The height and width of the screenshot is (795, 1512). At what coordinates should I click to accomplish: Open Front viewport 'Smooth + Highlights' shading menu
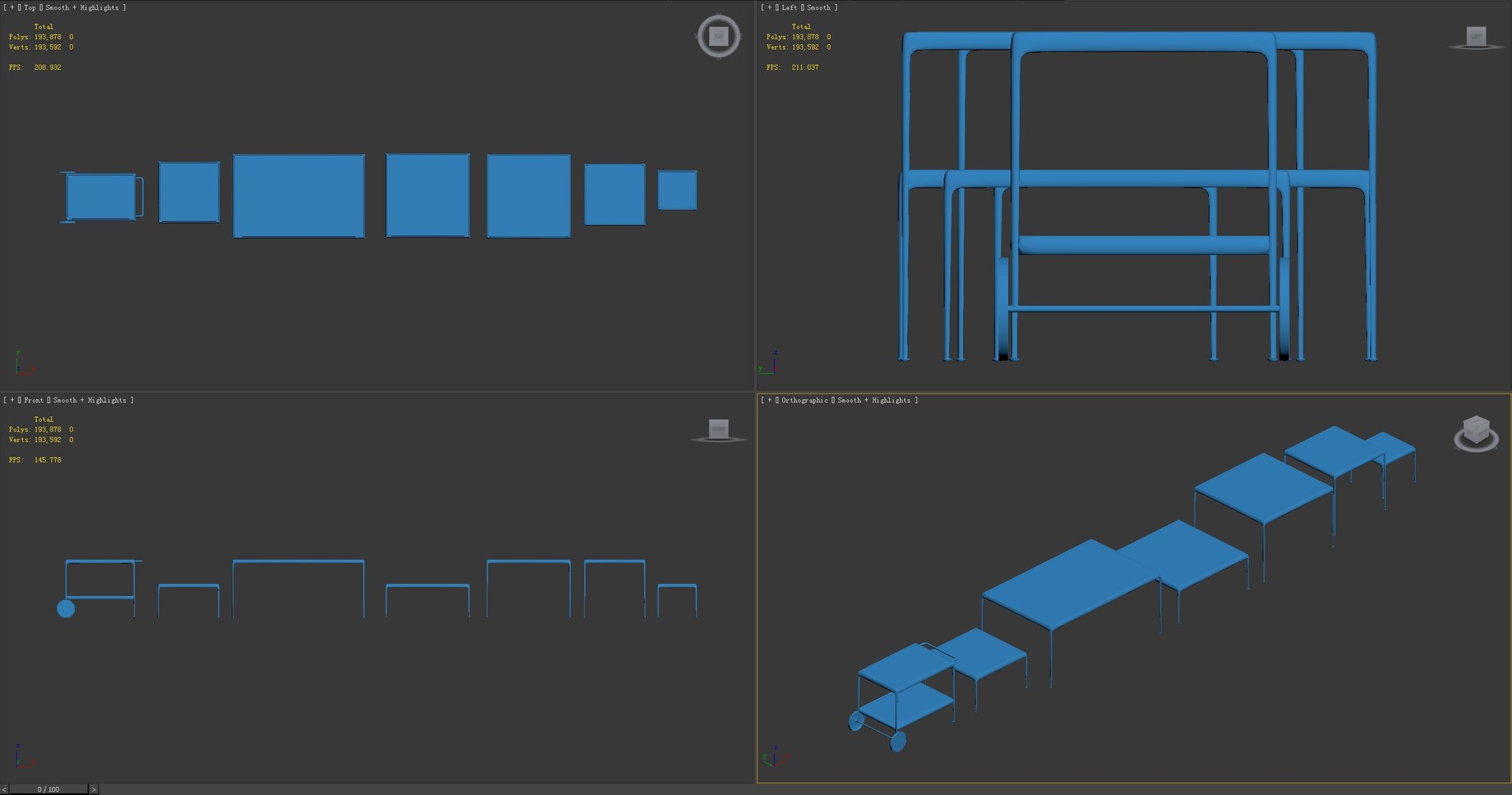pos(90,401)
